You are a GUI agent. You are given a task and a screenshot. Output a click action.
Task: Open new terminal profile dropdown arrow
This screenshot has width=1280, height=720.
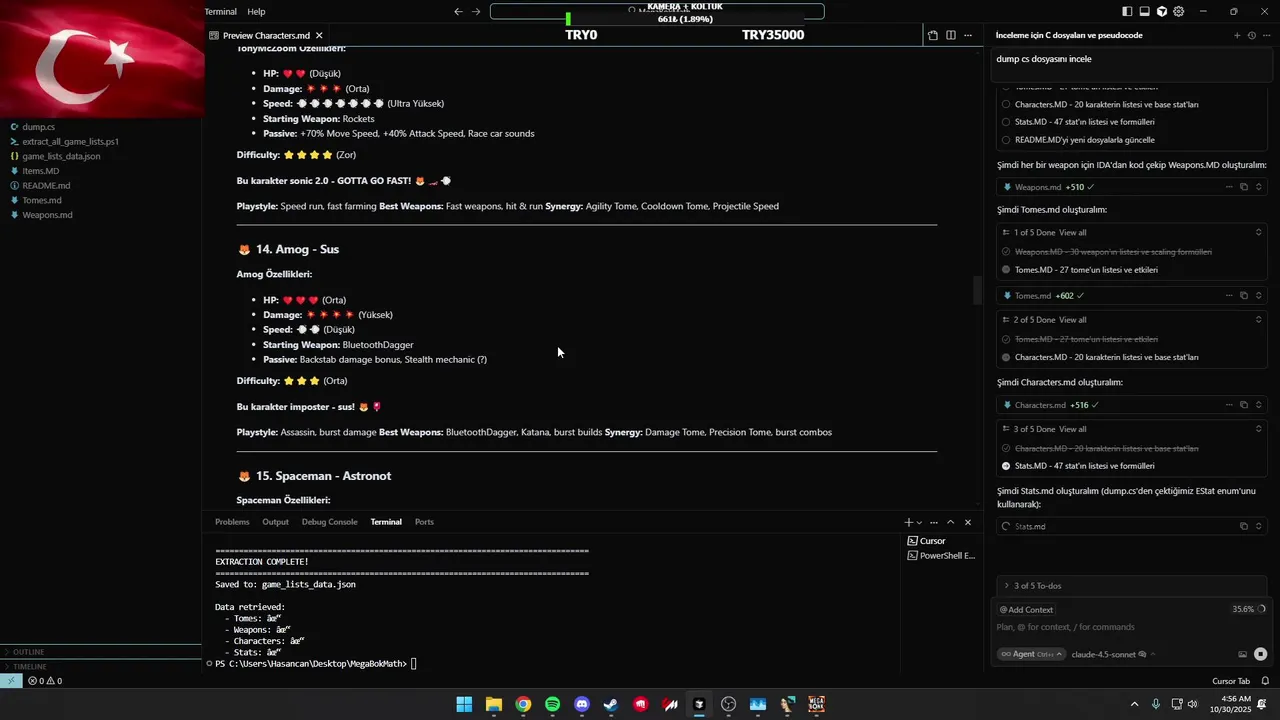[x=919, y=522]
